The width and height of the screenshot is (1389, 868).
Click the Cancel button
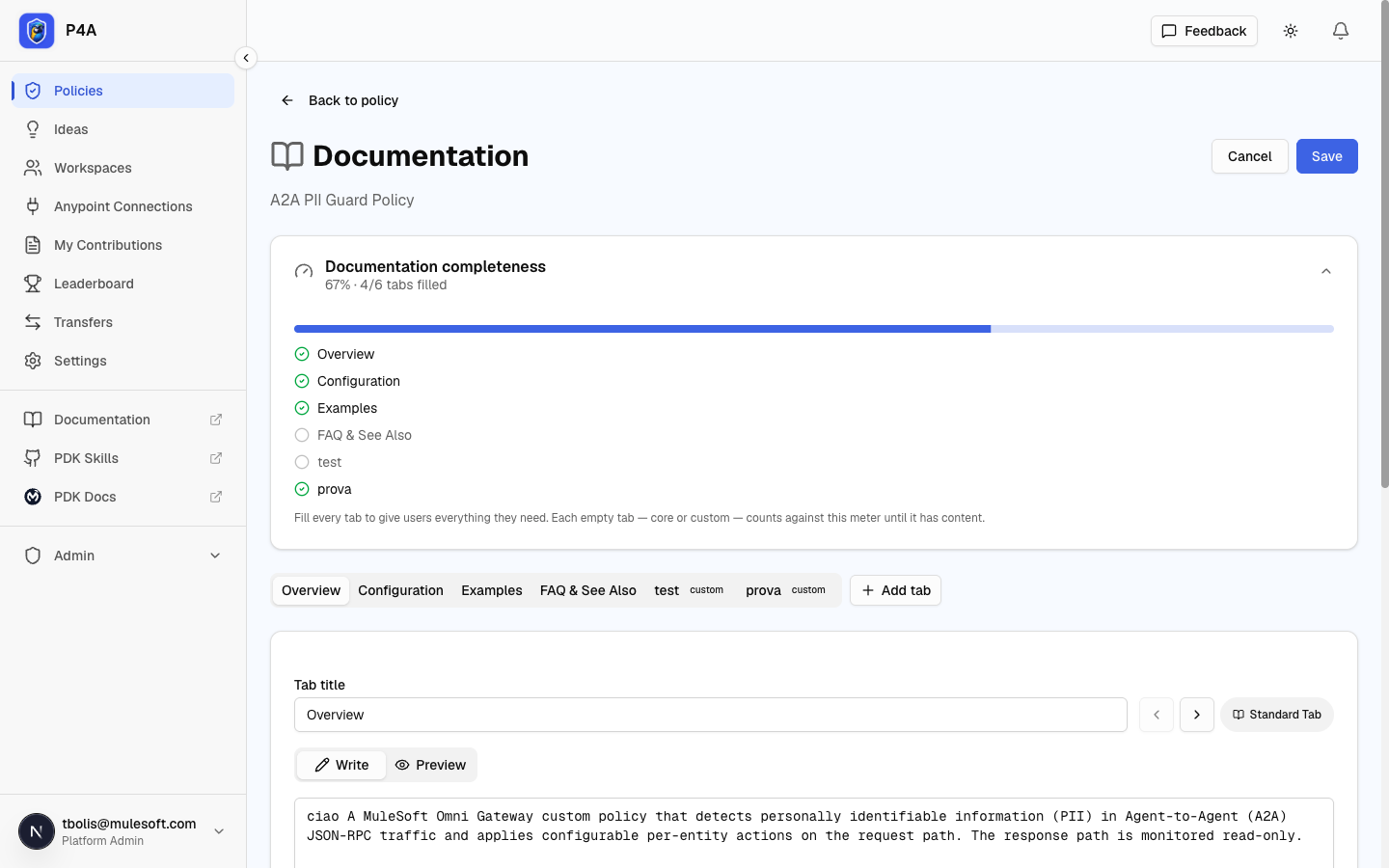[x=1250, y=156]
